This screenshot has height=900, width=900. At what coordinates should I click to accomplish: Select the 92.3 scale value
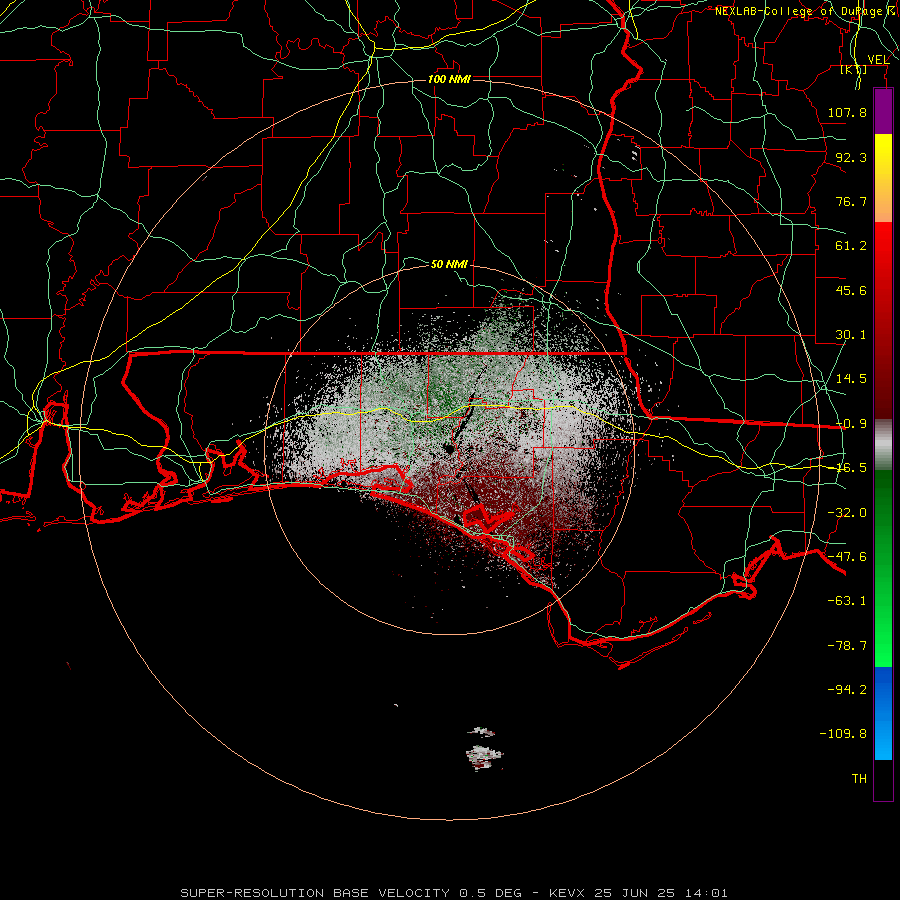[851, 157]
